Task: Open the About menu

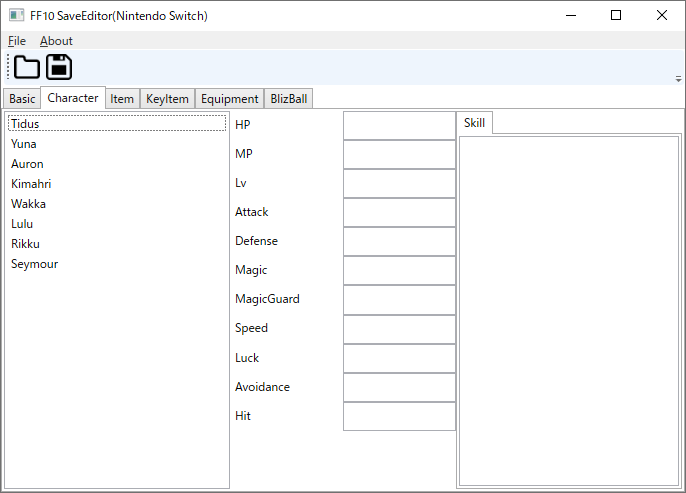Action: pos(56,41)
